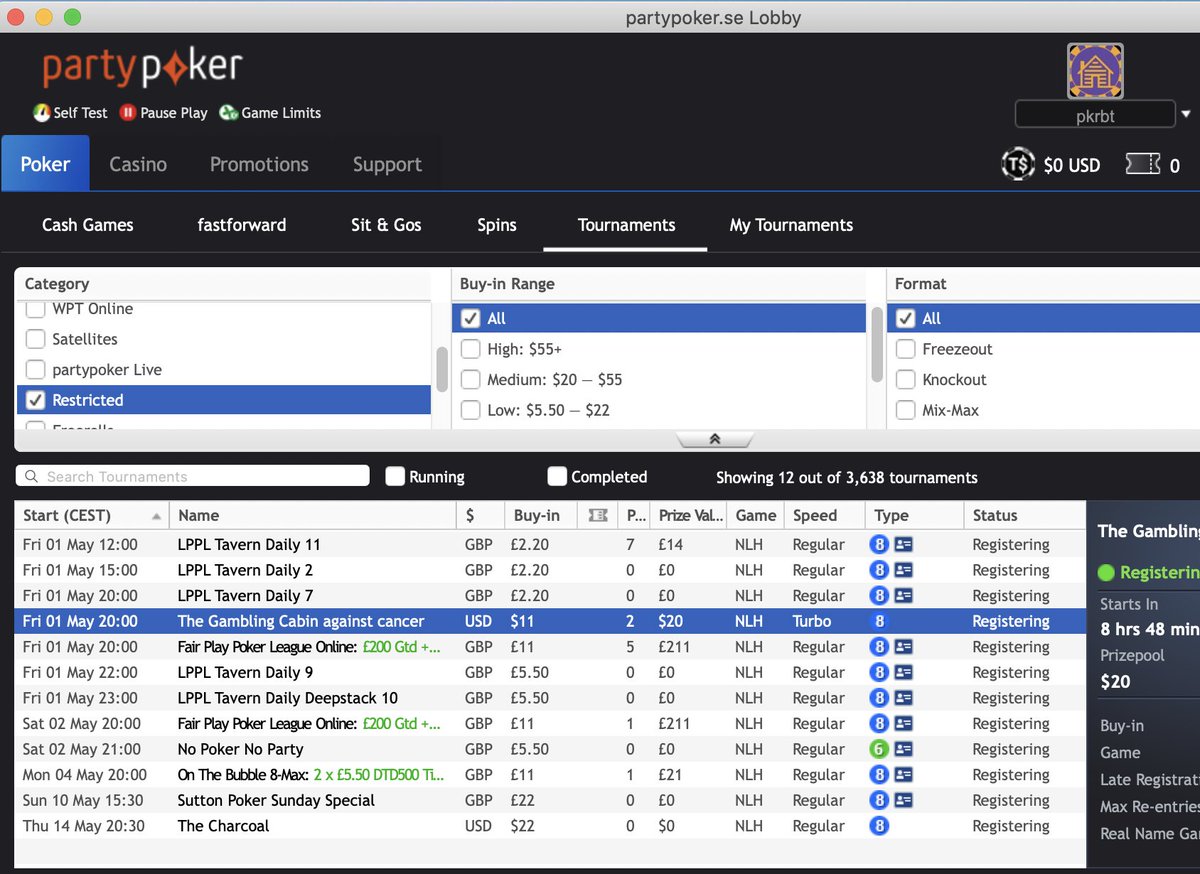Screen dimensions: 1200x874
Task: Click green Registering status dot in details panel
Action: [x=1106, y=573]
